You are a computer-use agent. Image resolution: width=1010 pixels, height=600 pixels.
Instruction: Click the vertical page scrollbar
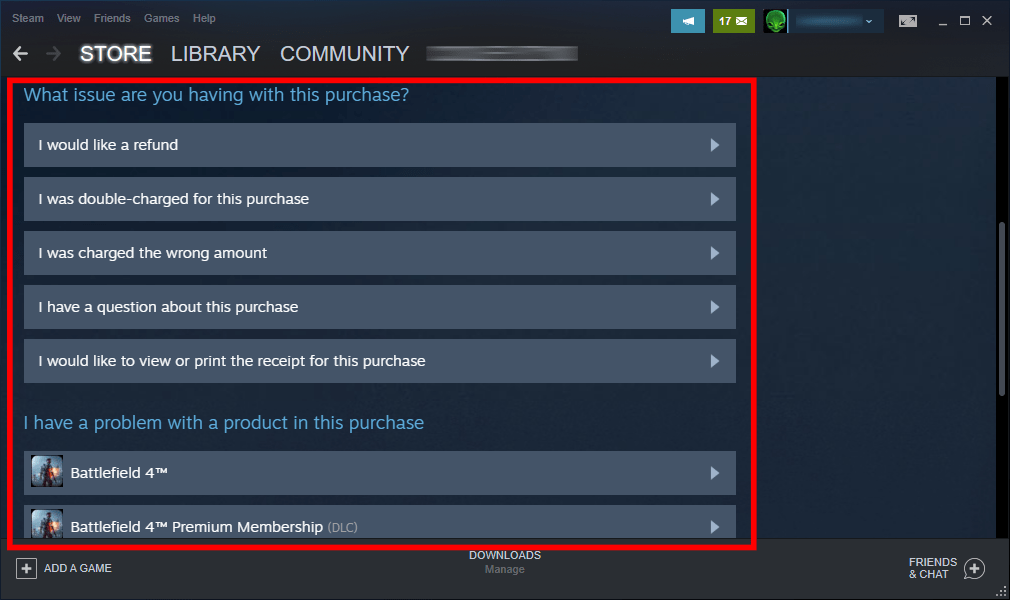click(x=1002, y=310)
